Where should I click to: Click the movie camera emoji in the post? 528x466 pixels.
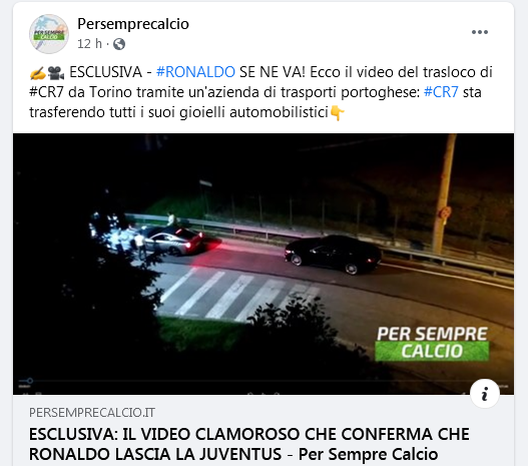[x=56, y=73]
